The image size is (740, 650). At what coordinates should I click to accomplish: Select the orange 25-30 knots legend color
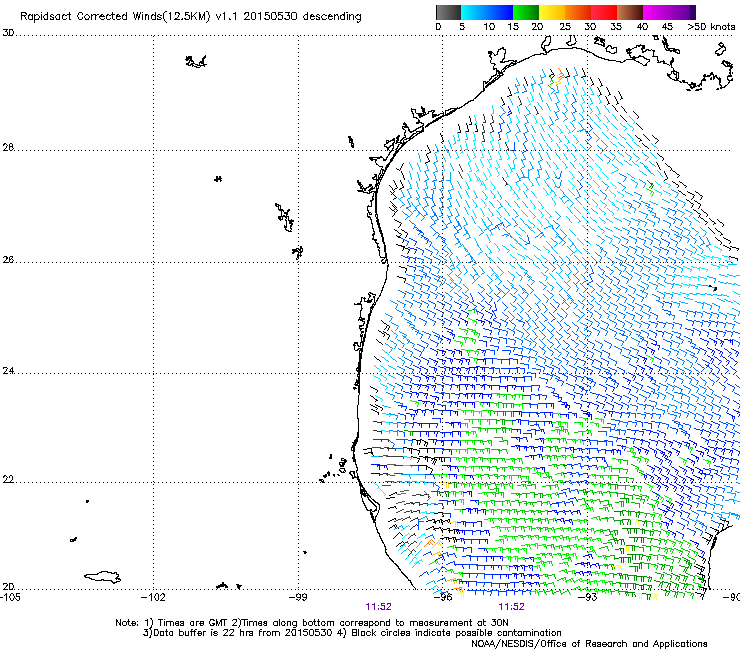[x=578, y=12]
